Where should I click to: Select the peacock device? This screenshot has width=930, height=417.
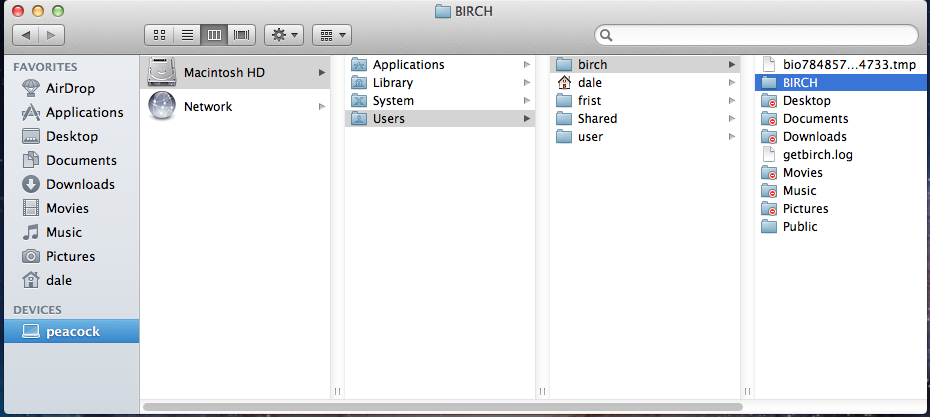point(72,331)
